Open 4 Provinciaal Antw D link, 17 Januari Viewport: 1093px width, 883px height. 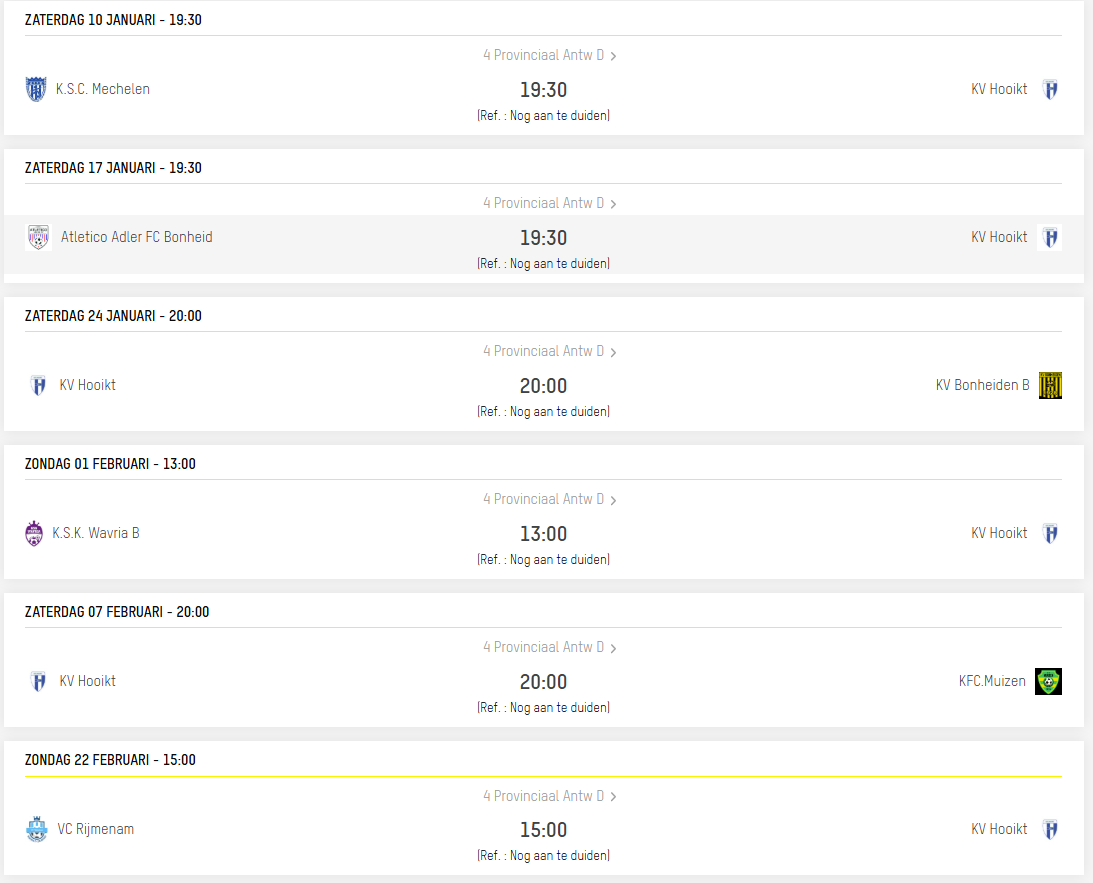(544, 203)
